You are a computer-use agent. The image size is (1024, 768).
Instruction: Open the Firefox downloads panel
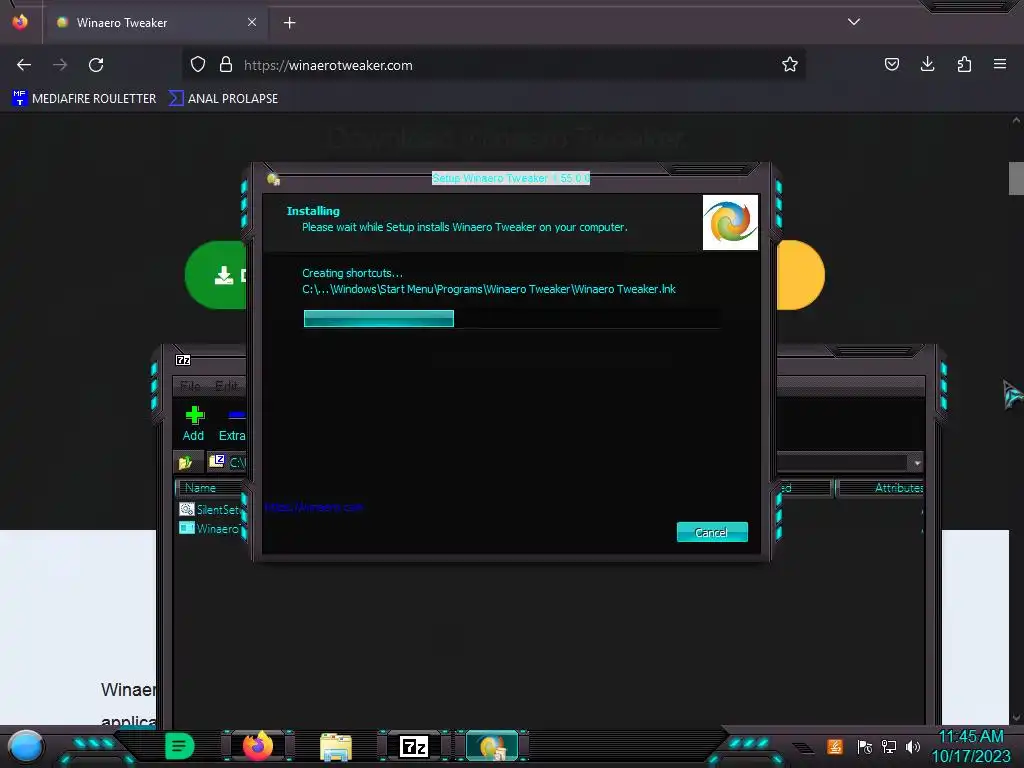[927, 64]
